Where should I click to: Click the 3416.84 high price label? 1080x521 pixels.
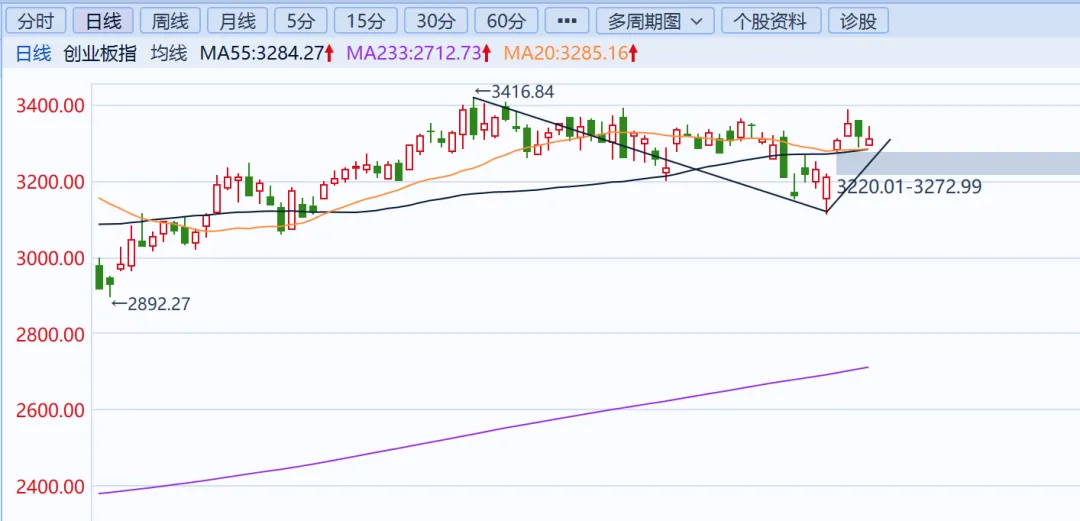(x=514, y=92)
